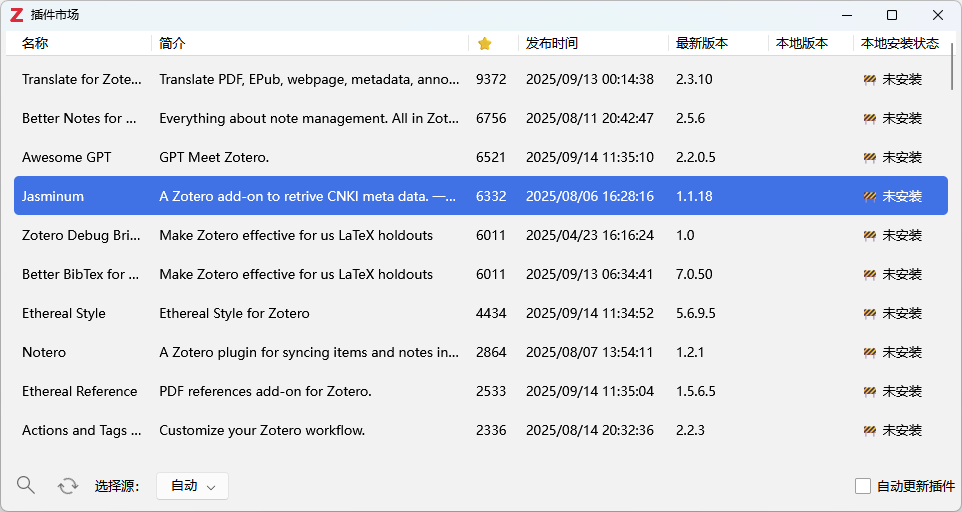This screenshot has height=512, width=962.
Task: Refresh the plugin list with the reload icon
Action: (x=68, y=486)
